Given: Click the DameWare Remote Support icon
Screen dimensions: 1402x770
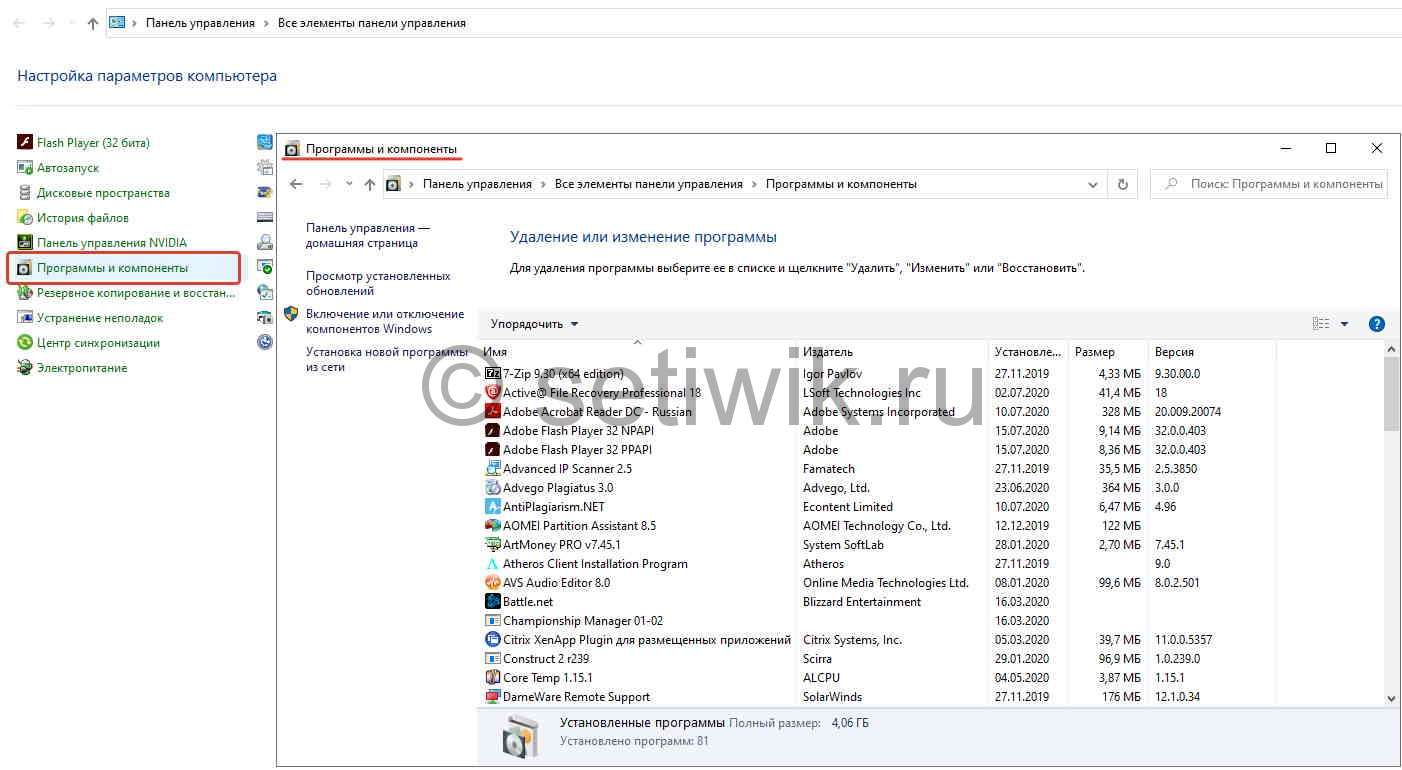Looking at the screenshot, I should (493, 697).
